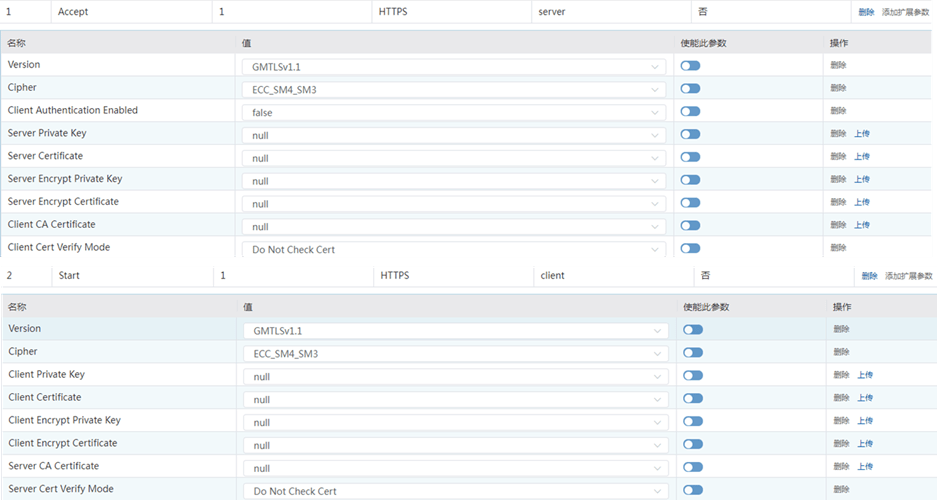The height and width of the screenshot is (500, 937).
Task: Toggle the Client Encrypt Certificate switch
Action: (693, 444)
